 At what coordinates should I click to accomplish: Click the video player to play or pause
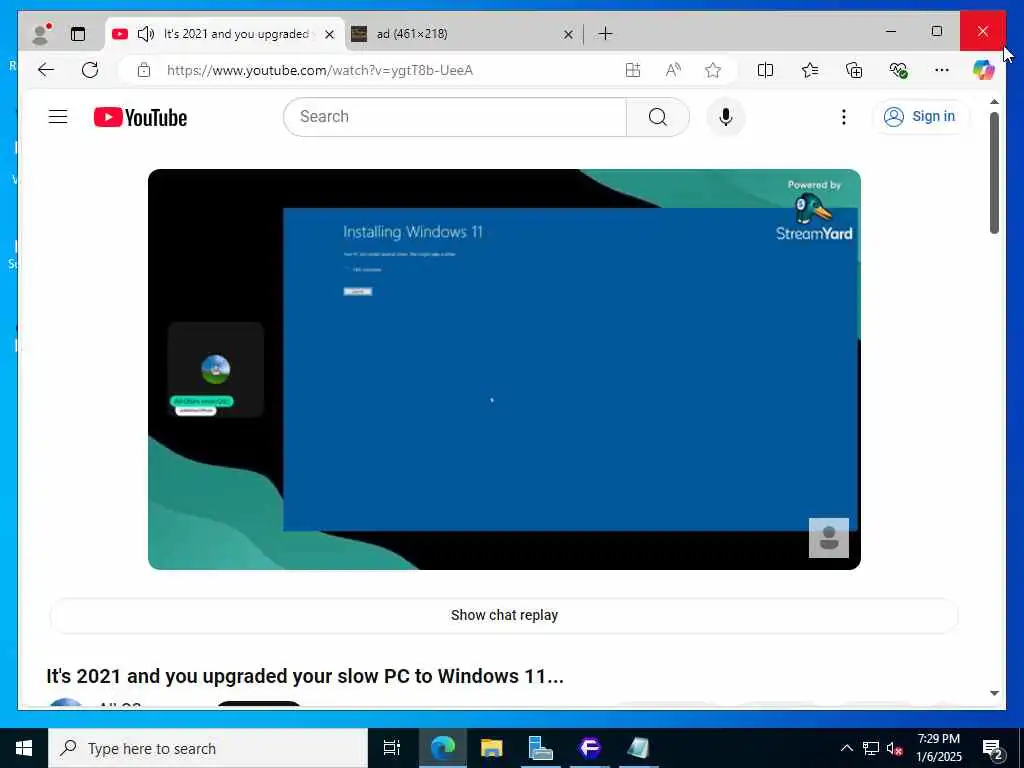[x=504, y=369]
